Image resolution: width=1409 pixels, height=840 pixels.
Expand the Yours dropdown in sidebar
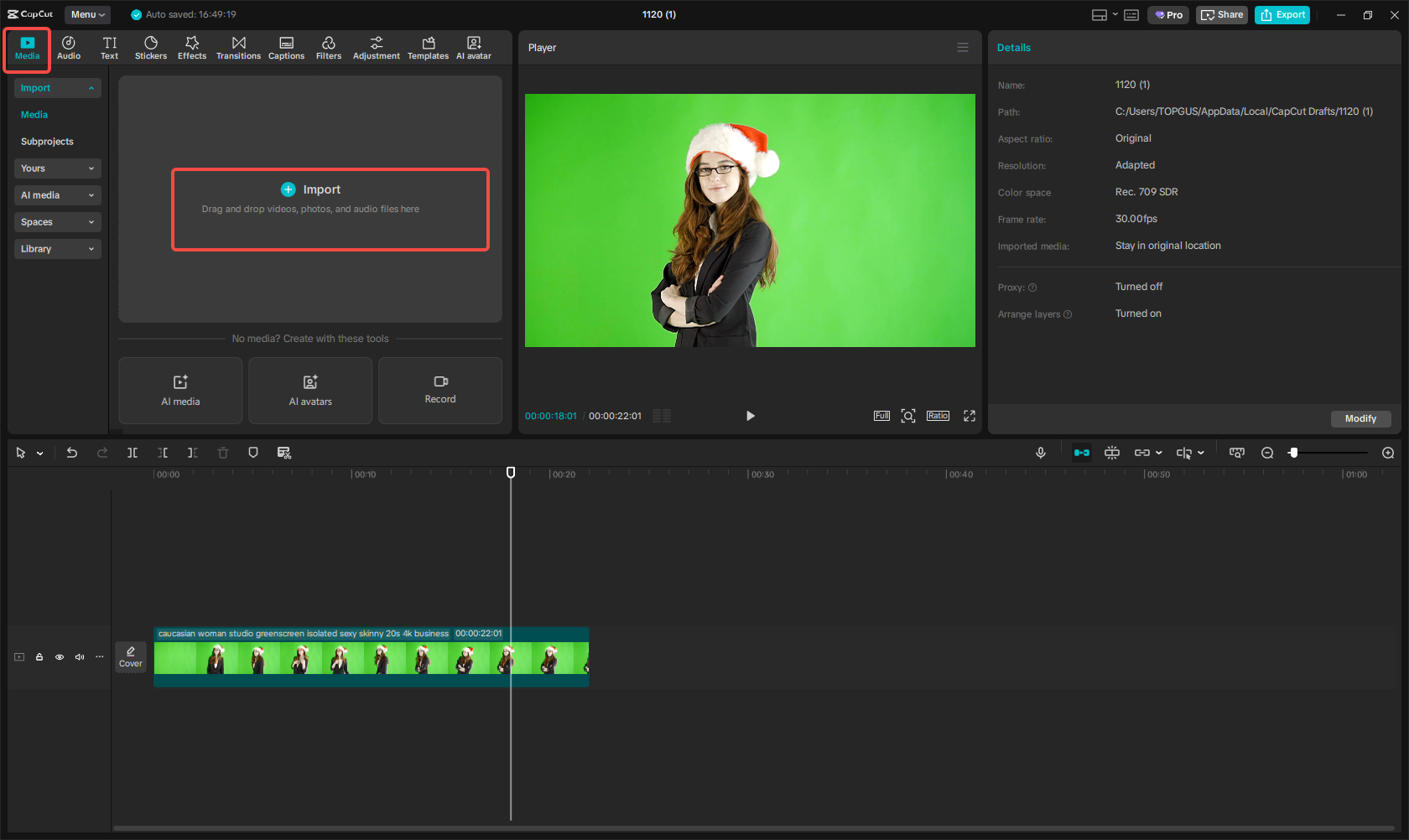(57, 169)
